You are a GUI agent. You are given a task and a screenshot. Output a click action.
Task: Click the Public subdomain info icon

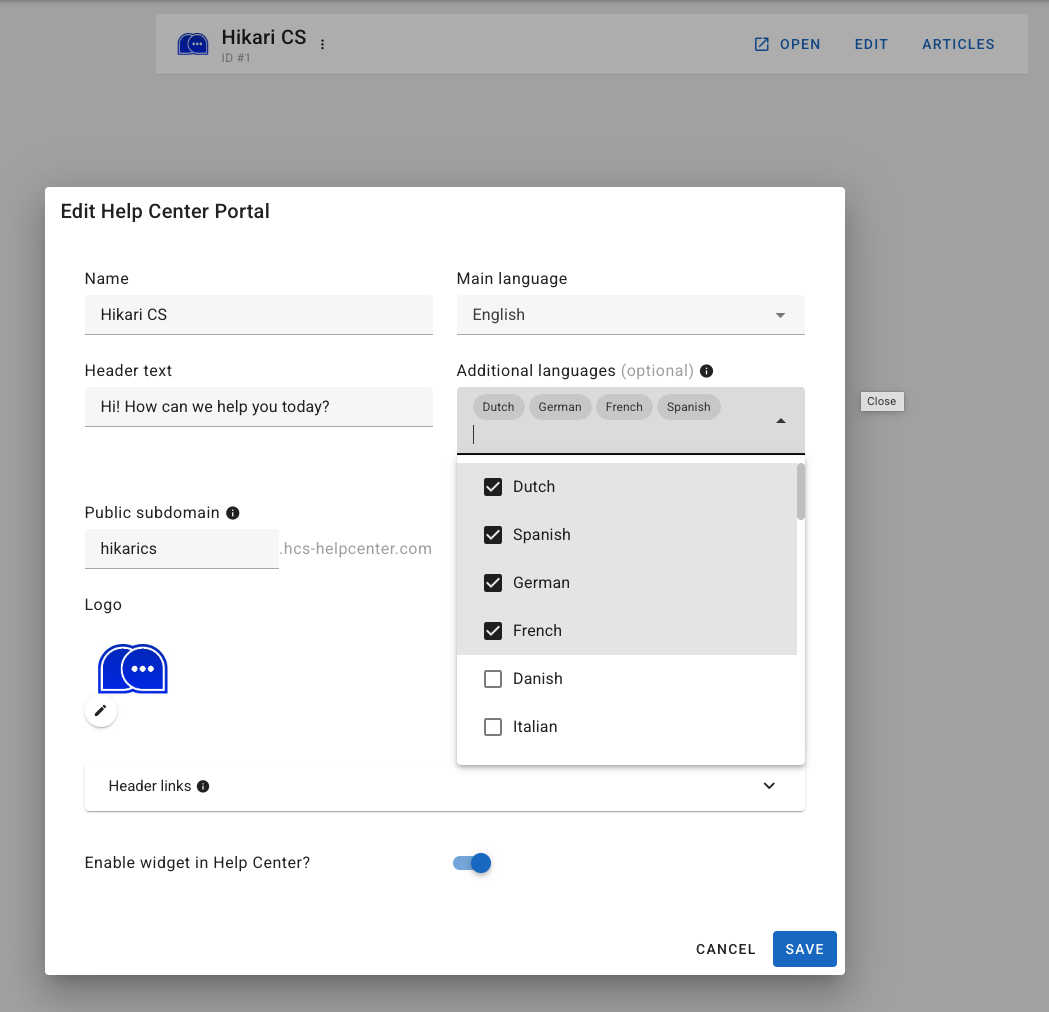233,513
